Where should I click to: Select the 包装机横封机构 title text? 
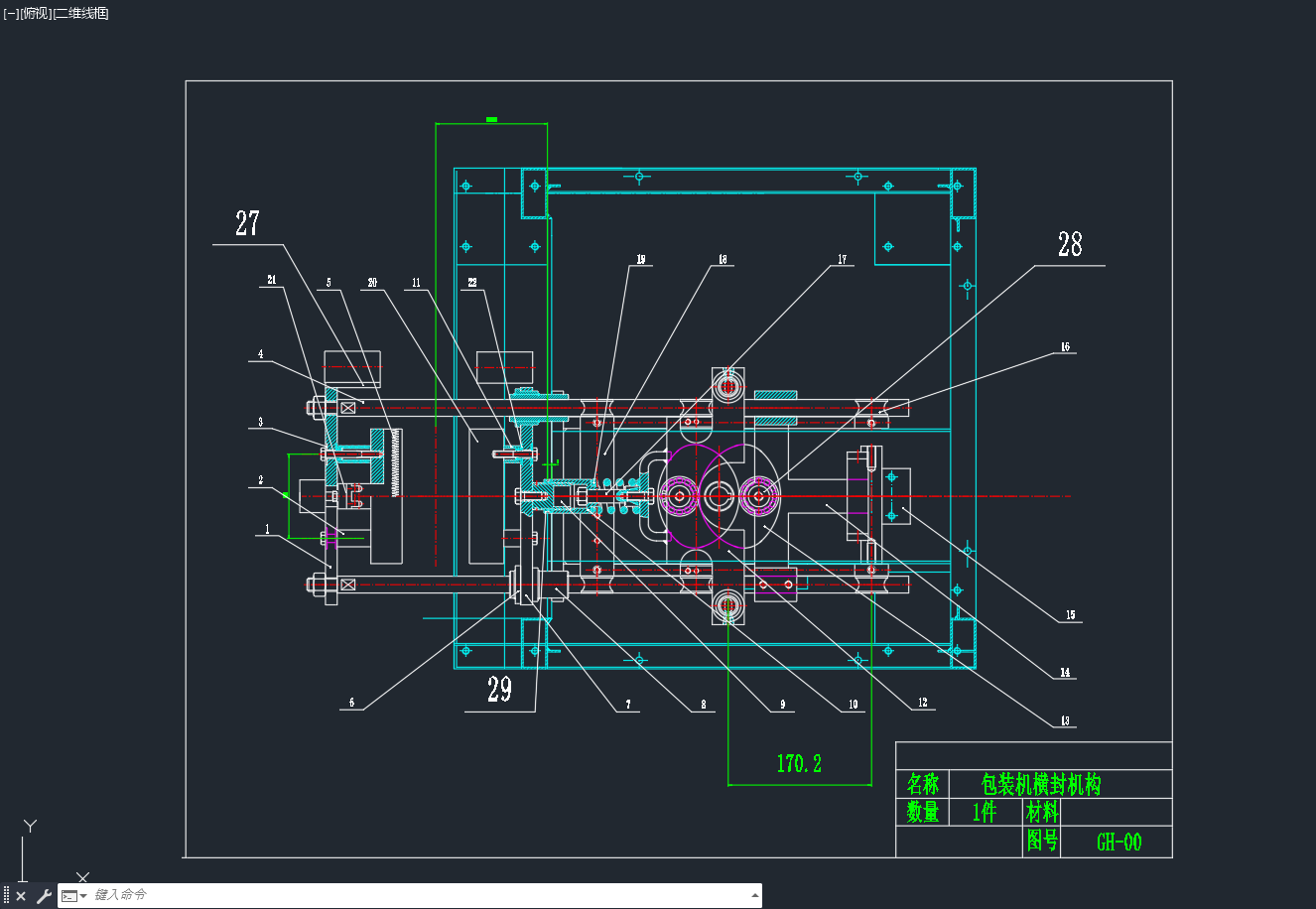pos(1041,784)
